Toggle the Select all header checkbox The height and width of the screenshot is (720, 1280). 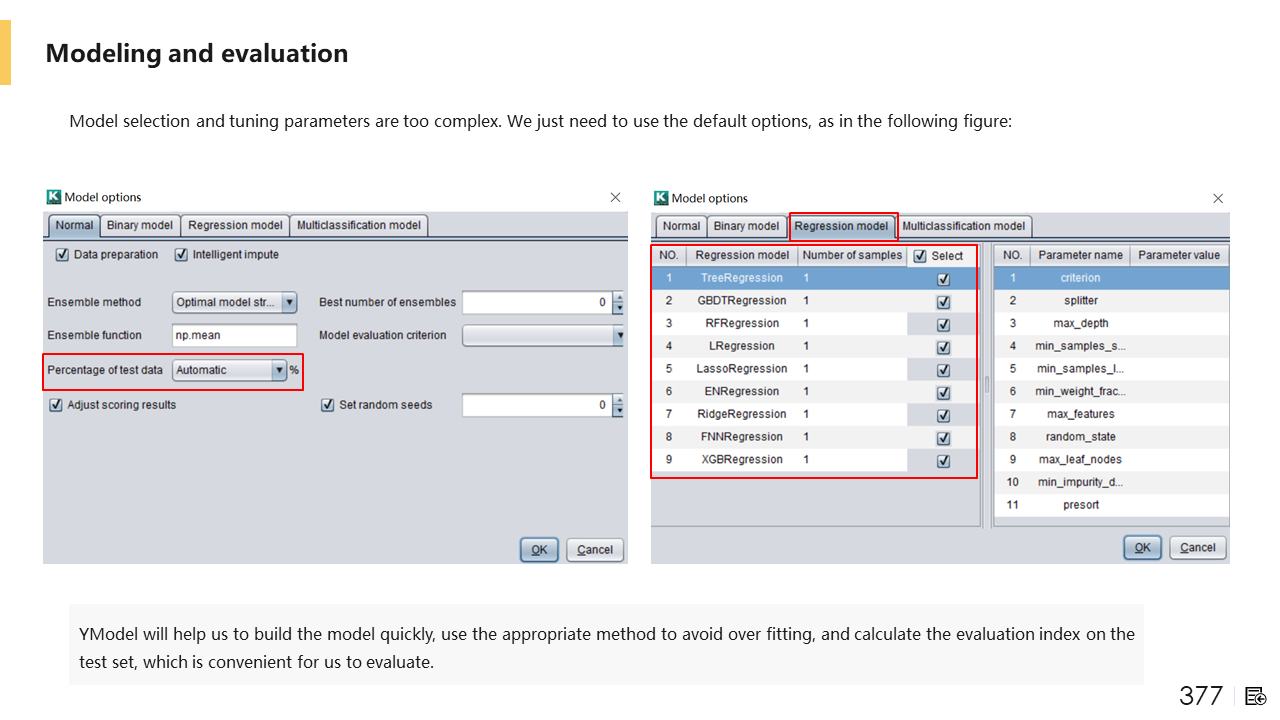[x=920, y=256]
